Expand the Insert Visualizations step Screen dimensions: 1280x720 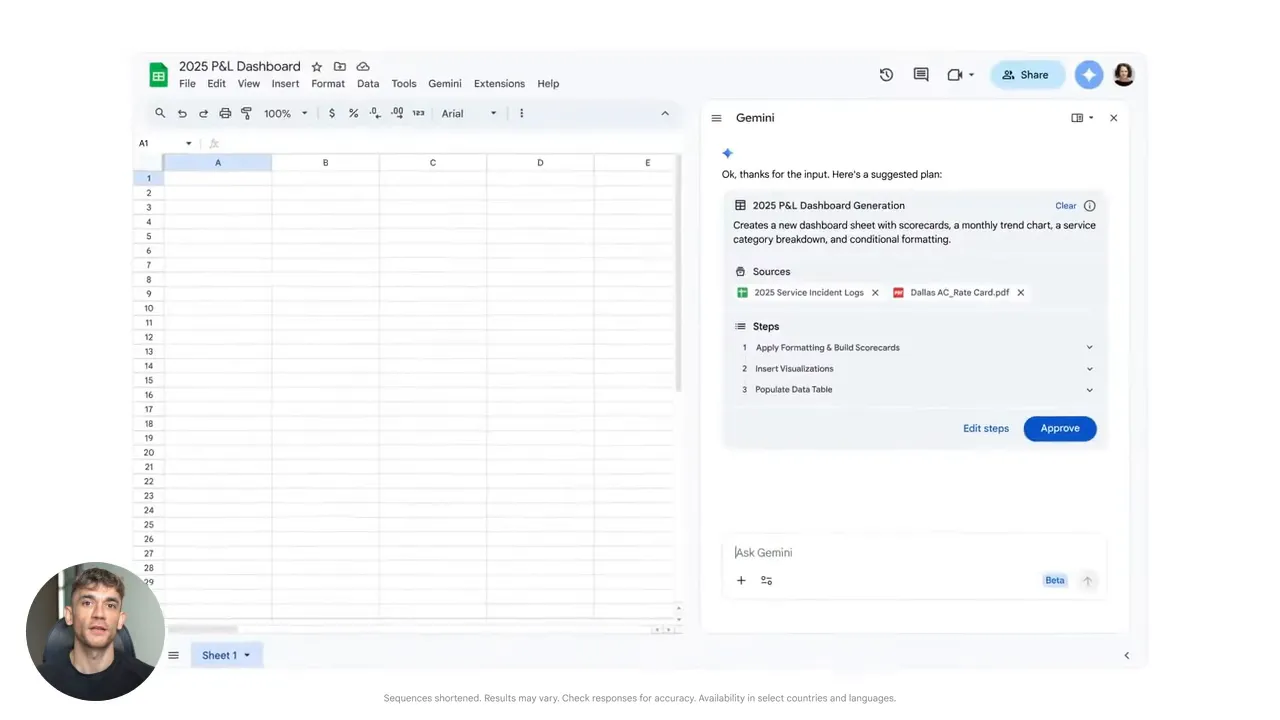click(x=1089, y=369)
